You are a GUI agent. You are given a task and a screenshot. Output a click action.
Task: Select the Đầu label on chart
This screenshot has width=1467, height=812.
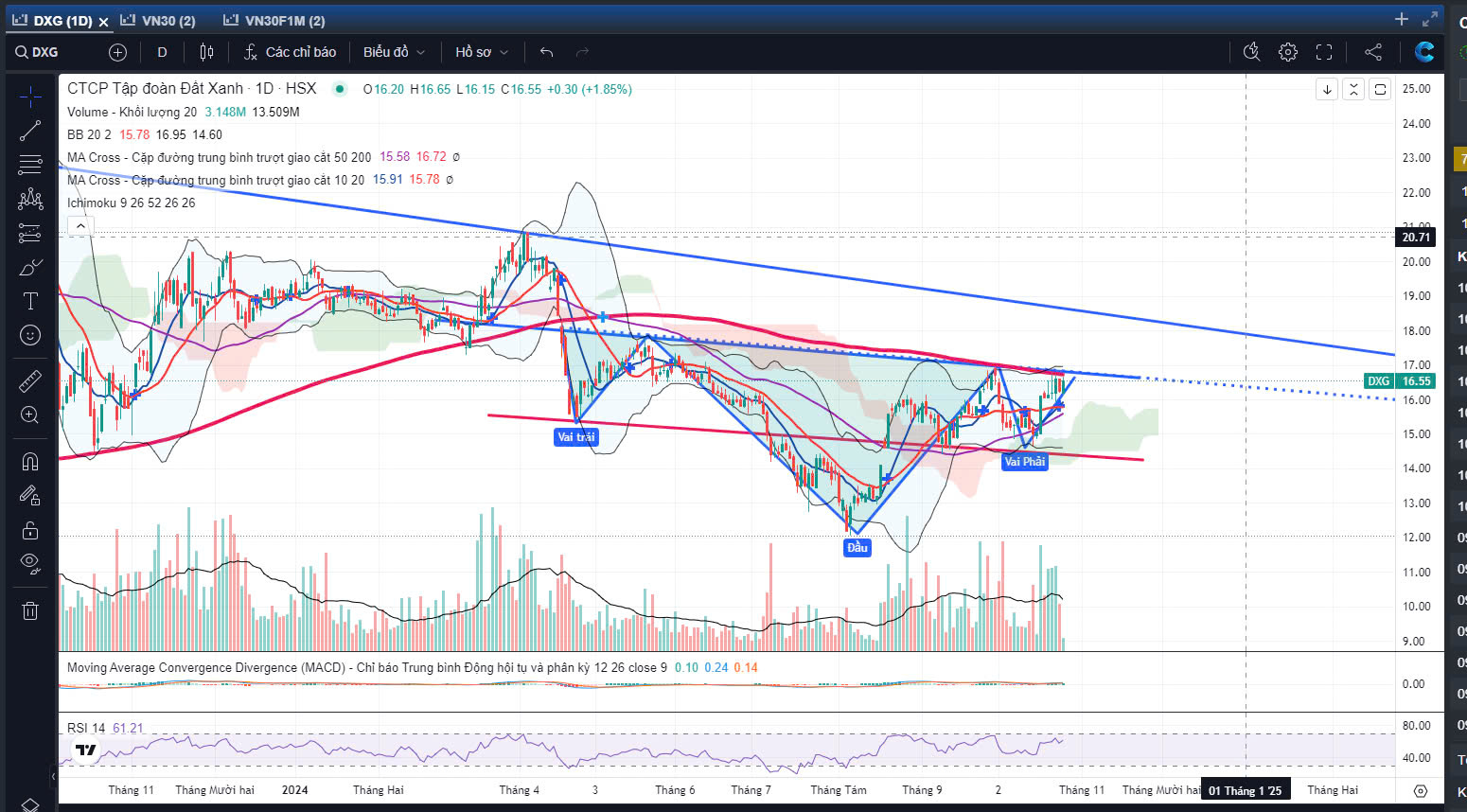pyautogui.click(x=857, y=547)
